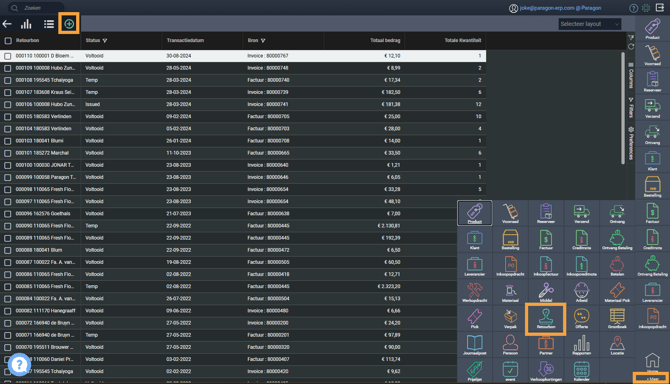Expand the Columns side panel

point(631,75)
